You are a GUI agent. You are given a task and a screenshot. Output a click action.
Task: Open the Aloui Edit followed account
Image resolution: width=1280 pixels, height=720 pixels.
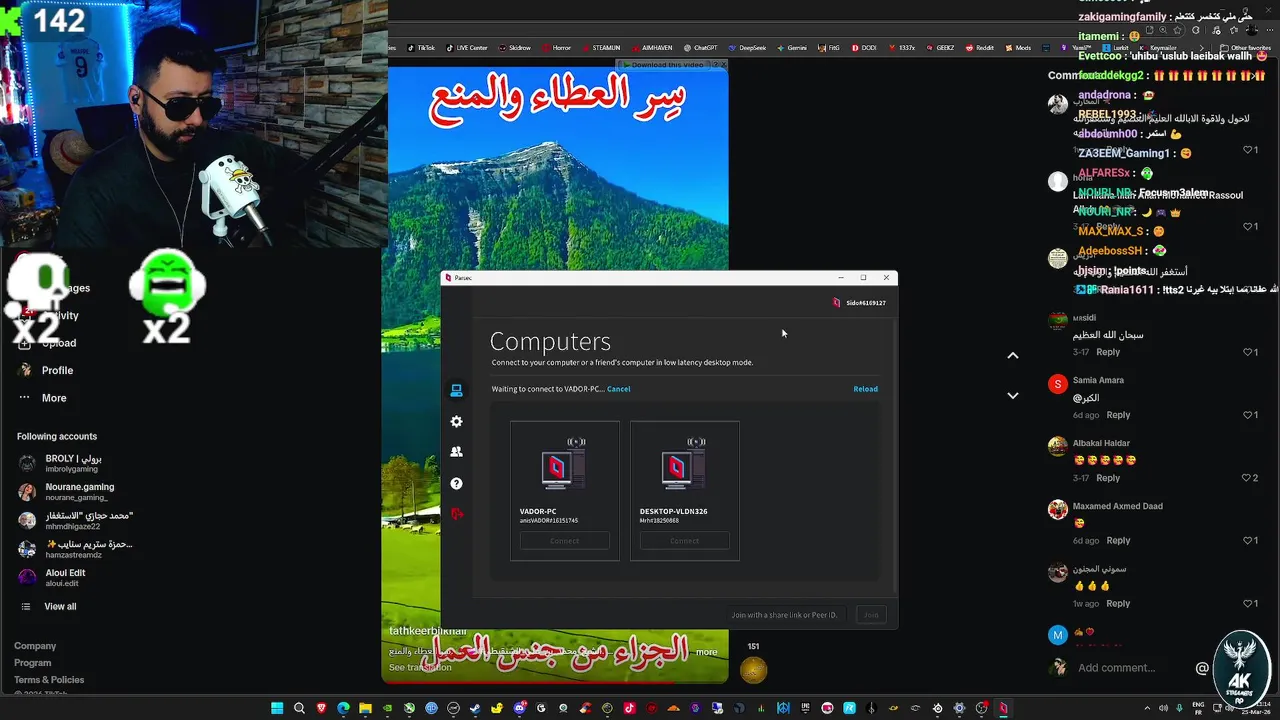tap(54, 577)
